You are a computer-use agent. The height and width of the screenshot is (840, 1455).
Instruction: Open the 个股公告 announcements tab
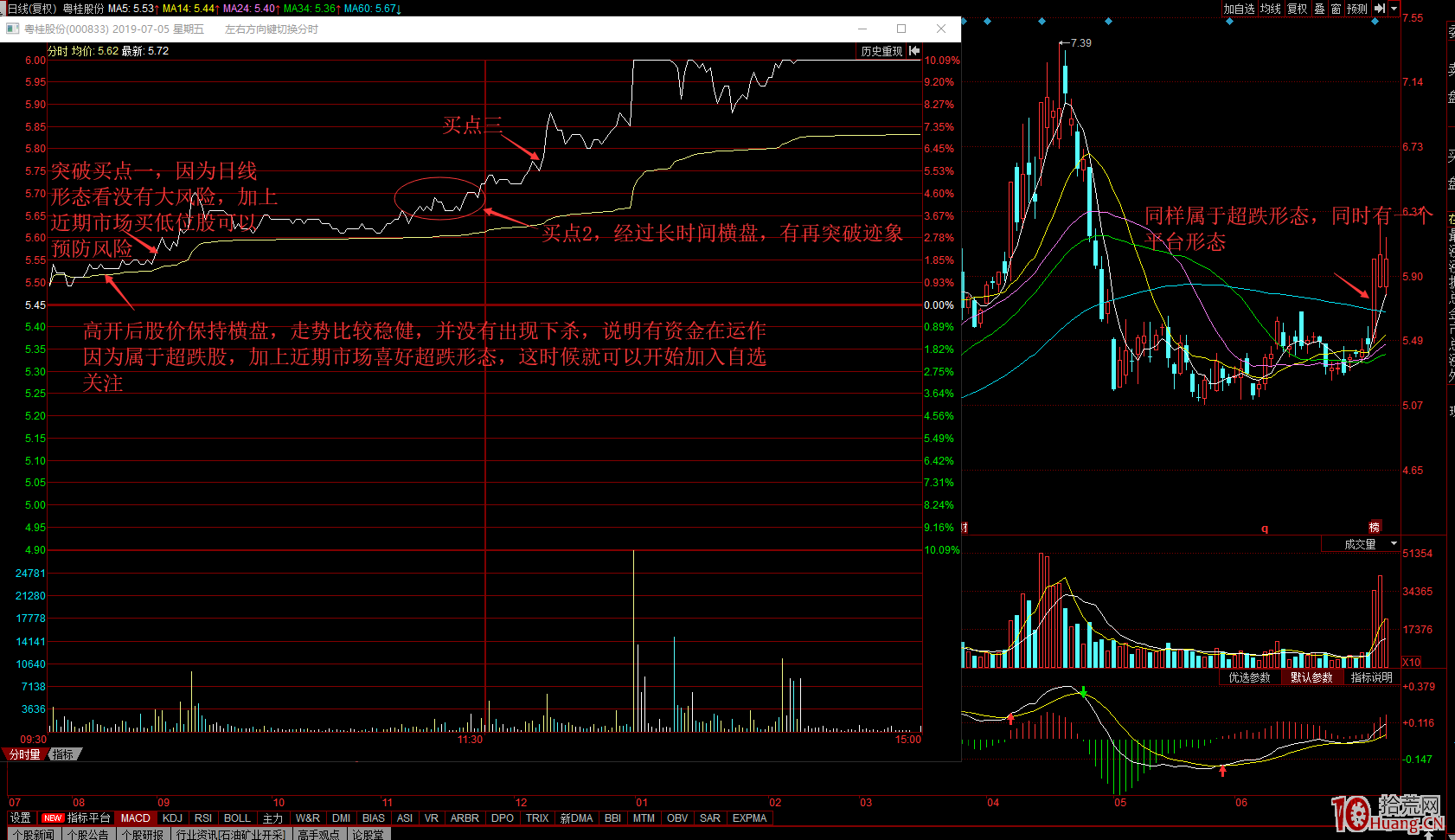click(x=87, y=834)
